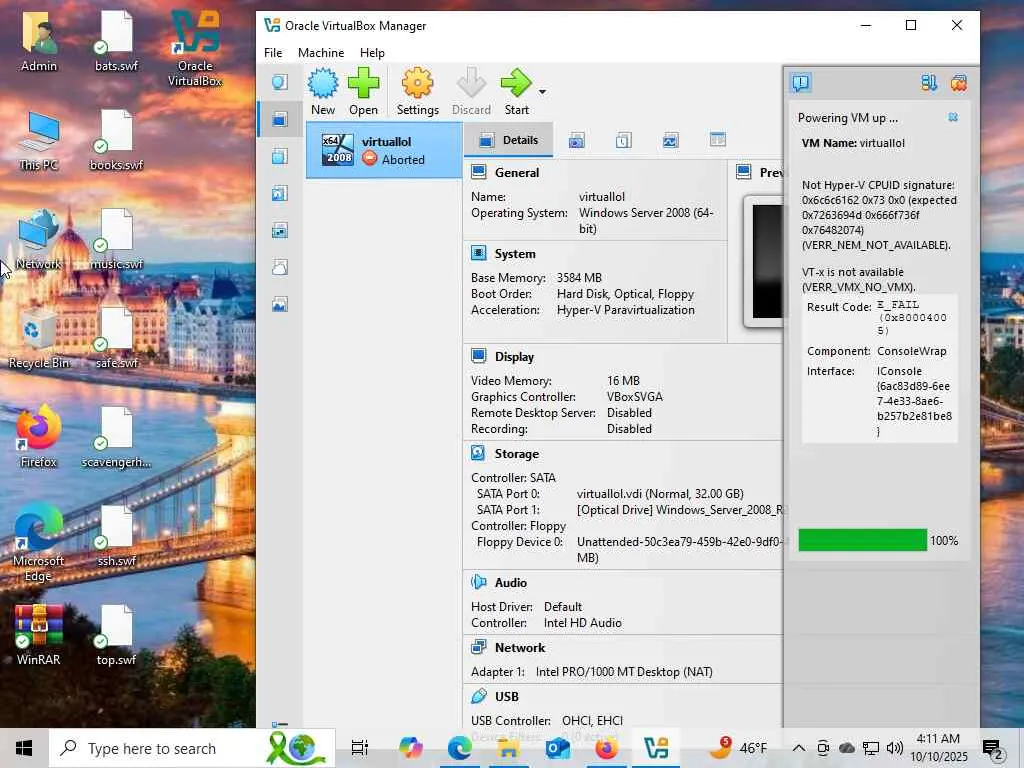Click the 100% green progress bar
Screen dimensions: 1024x768
point(862,540)
